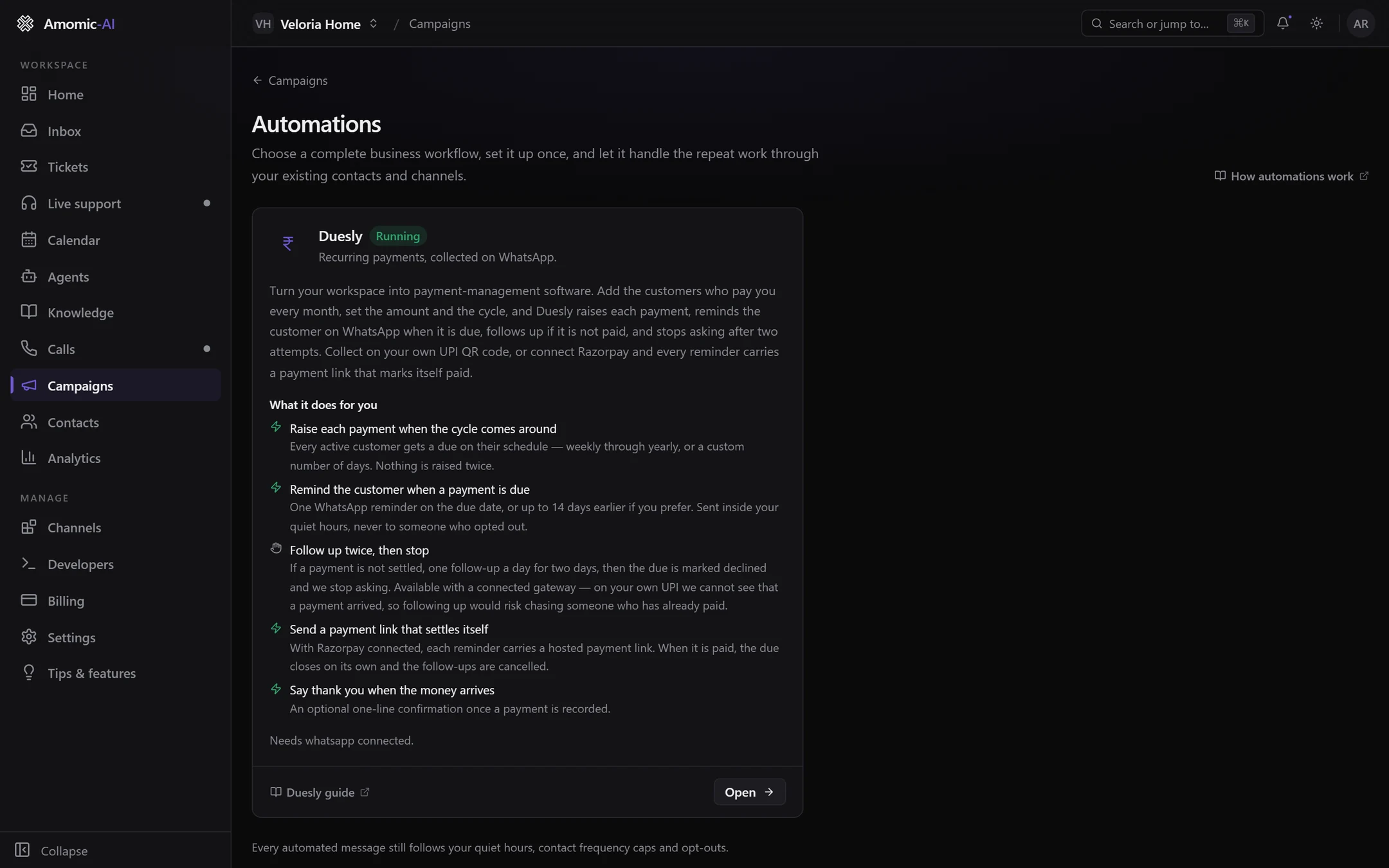
Task: Click the Home sidebar icon
Action: [28, 94]
